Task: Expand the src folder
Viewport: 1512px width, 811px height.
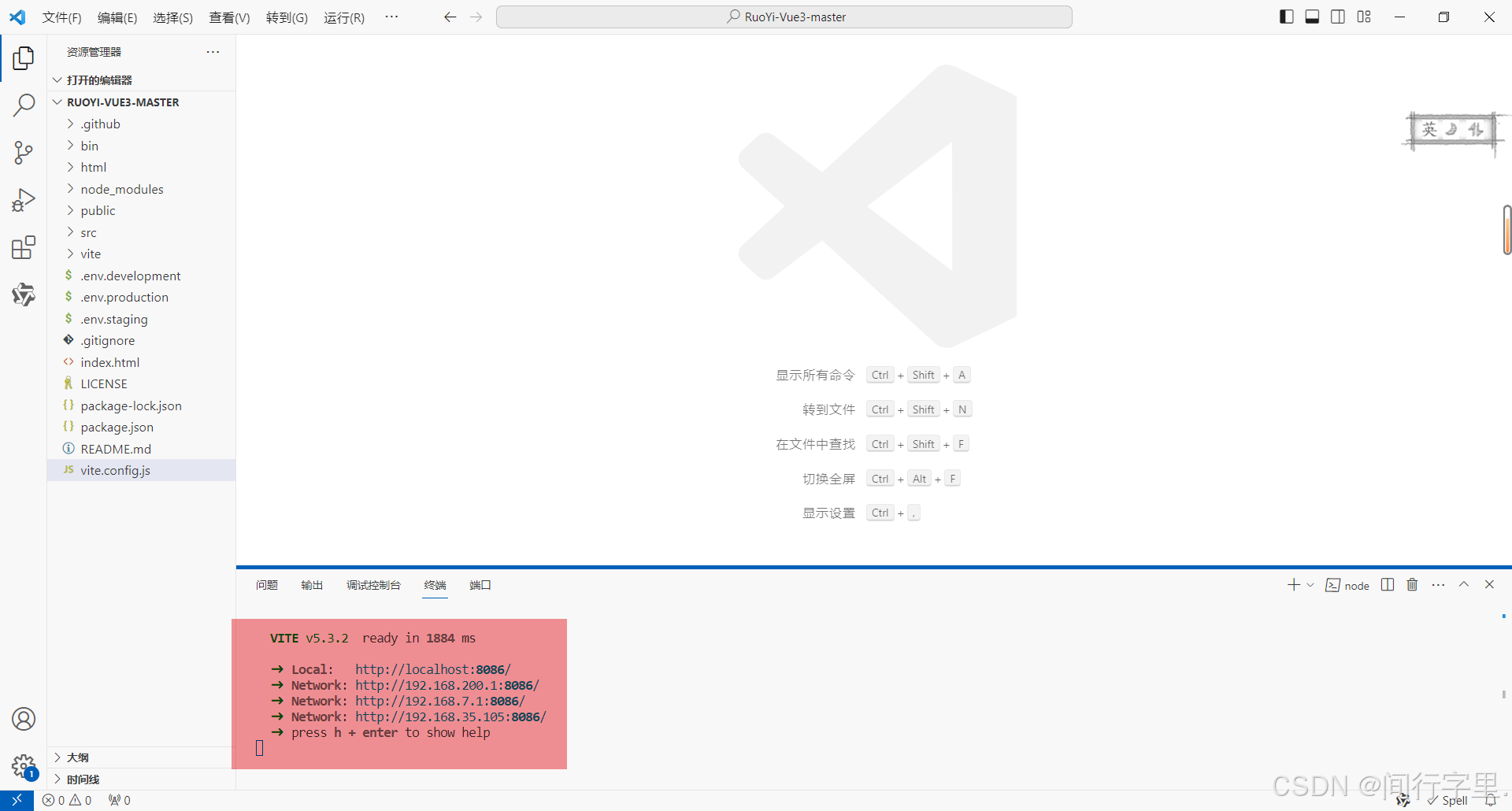Action: pos(142,232)
